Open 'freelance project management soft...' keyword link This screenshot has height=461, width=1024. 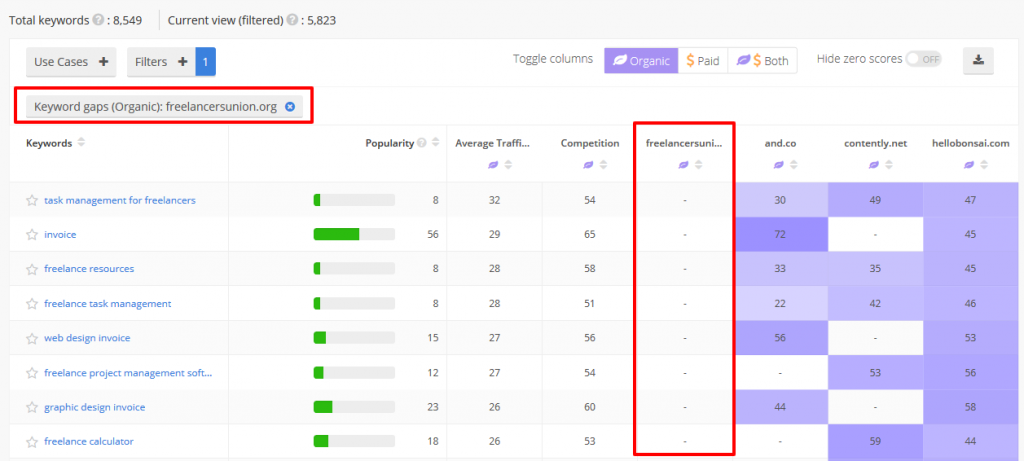[x=128, y=373]
